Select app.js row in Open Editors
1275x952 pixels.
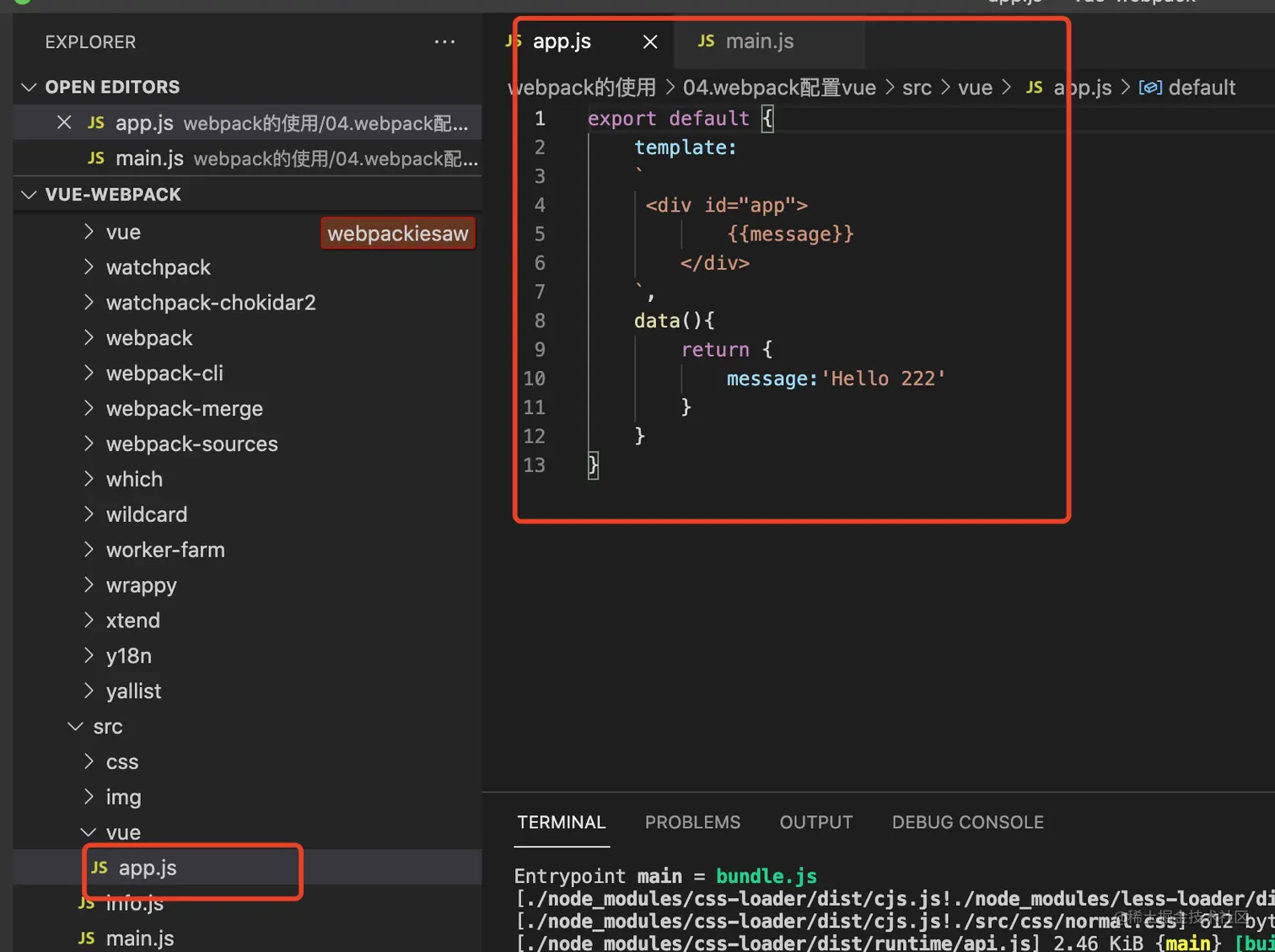pos(248,123)
